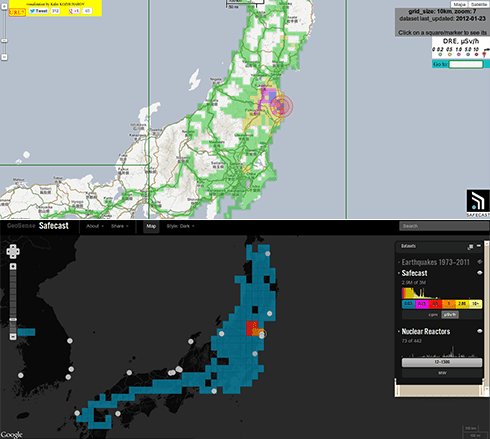Click the orange radiation square near Fukushima
Viewport: 490px width, 439px height.
point(257,332)
